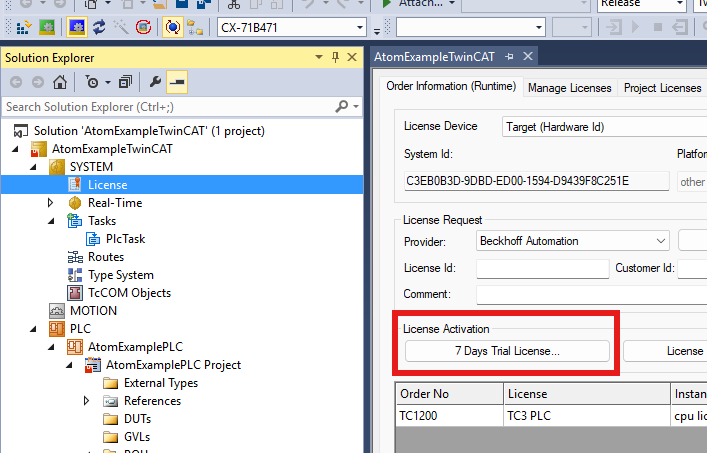Click the License Id input field

pos(542,268)
